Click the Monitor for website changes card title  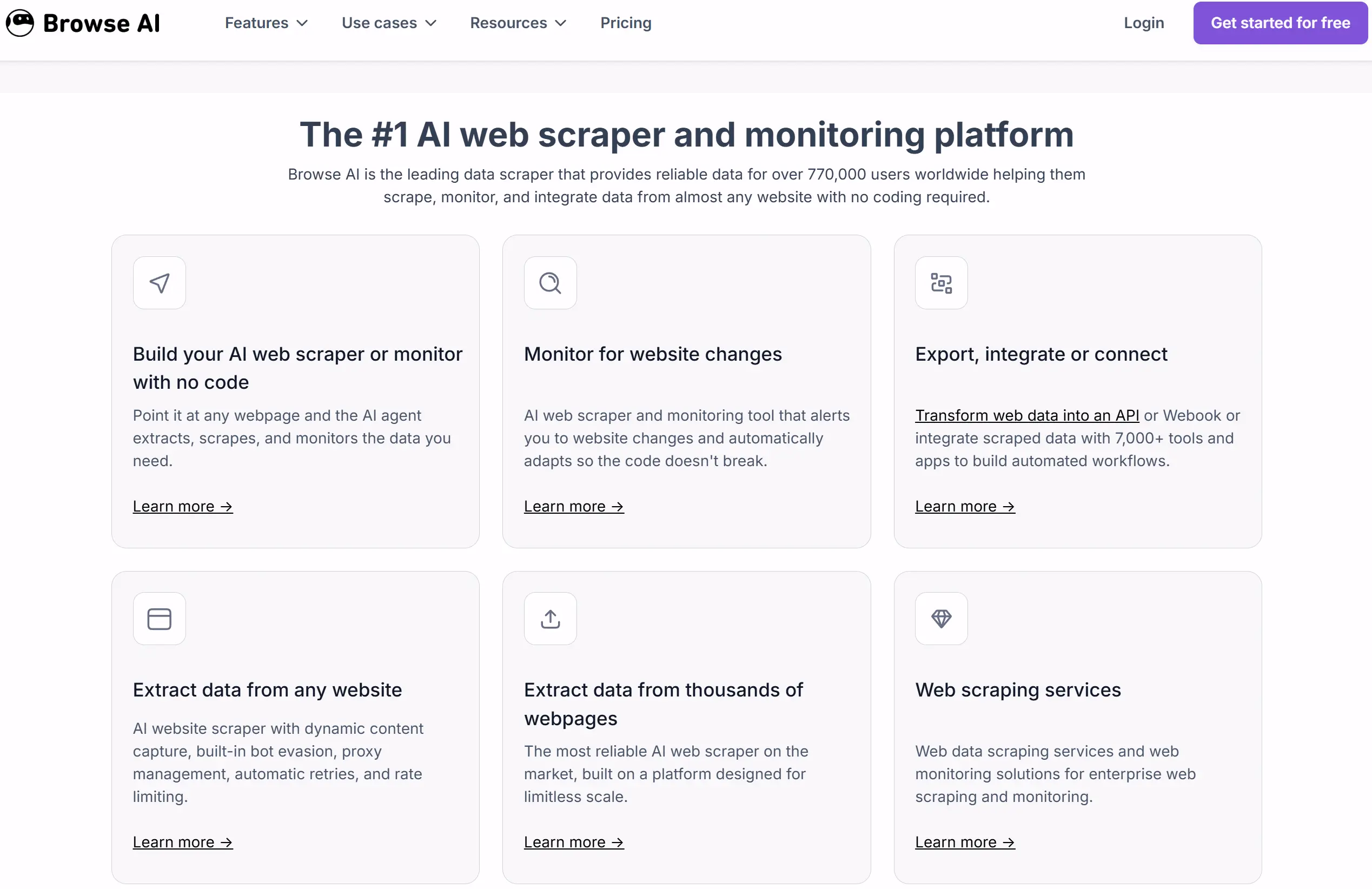653,354
